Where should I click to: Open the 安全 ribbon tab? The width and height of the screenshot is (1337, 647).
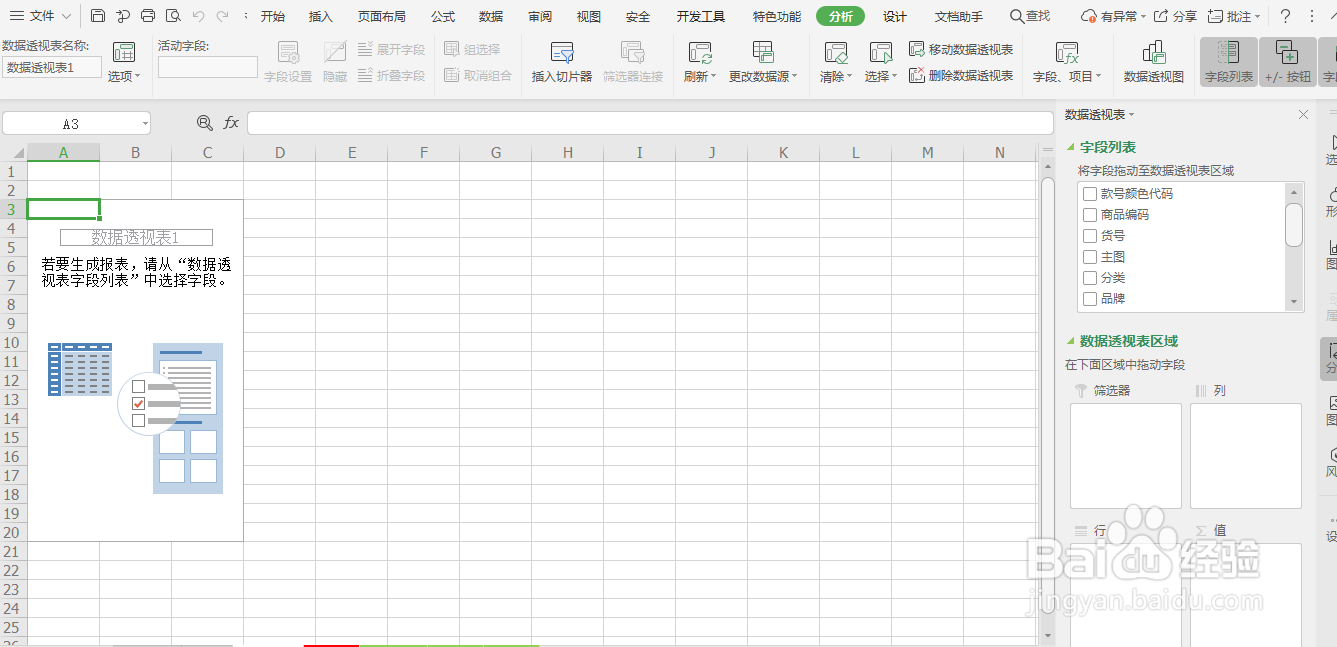click(x=637, y=16)
